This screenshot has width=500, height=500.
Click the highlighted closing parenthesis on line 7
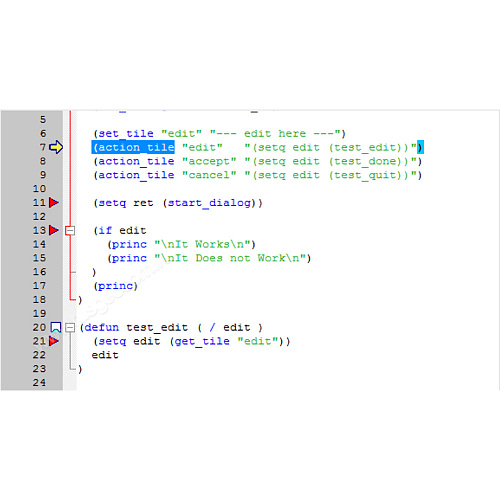point(420,147)
